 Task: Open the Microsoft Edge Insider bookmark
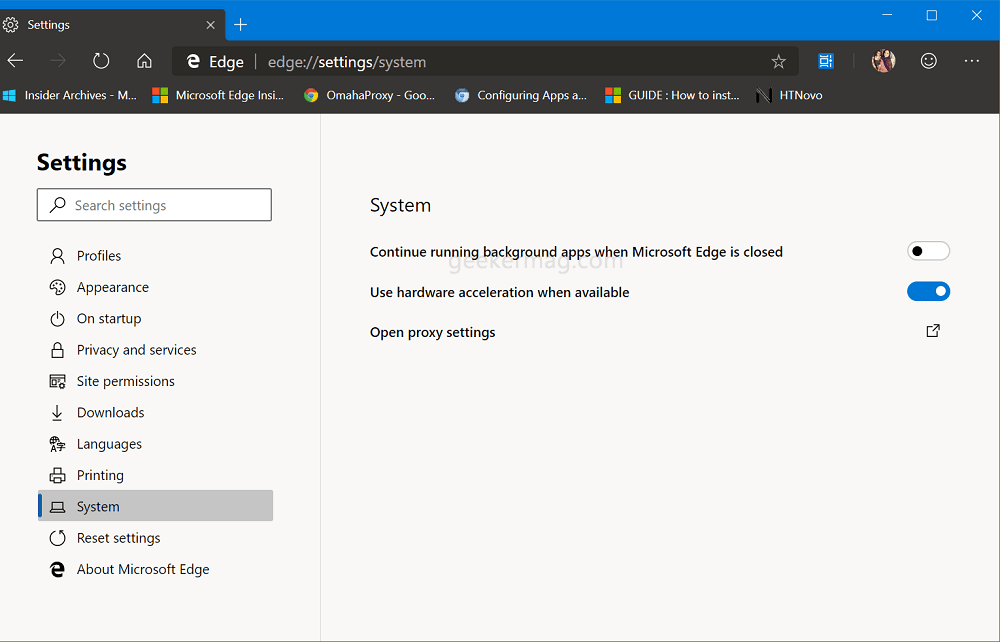point(219,96)
